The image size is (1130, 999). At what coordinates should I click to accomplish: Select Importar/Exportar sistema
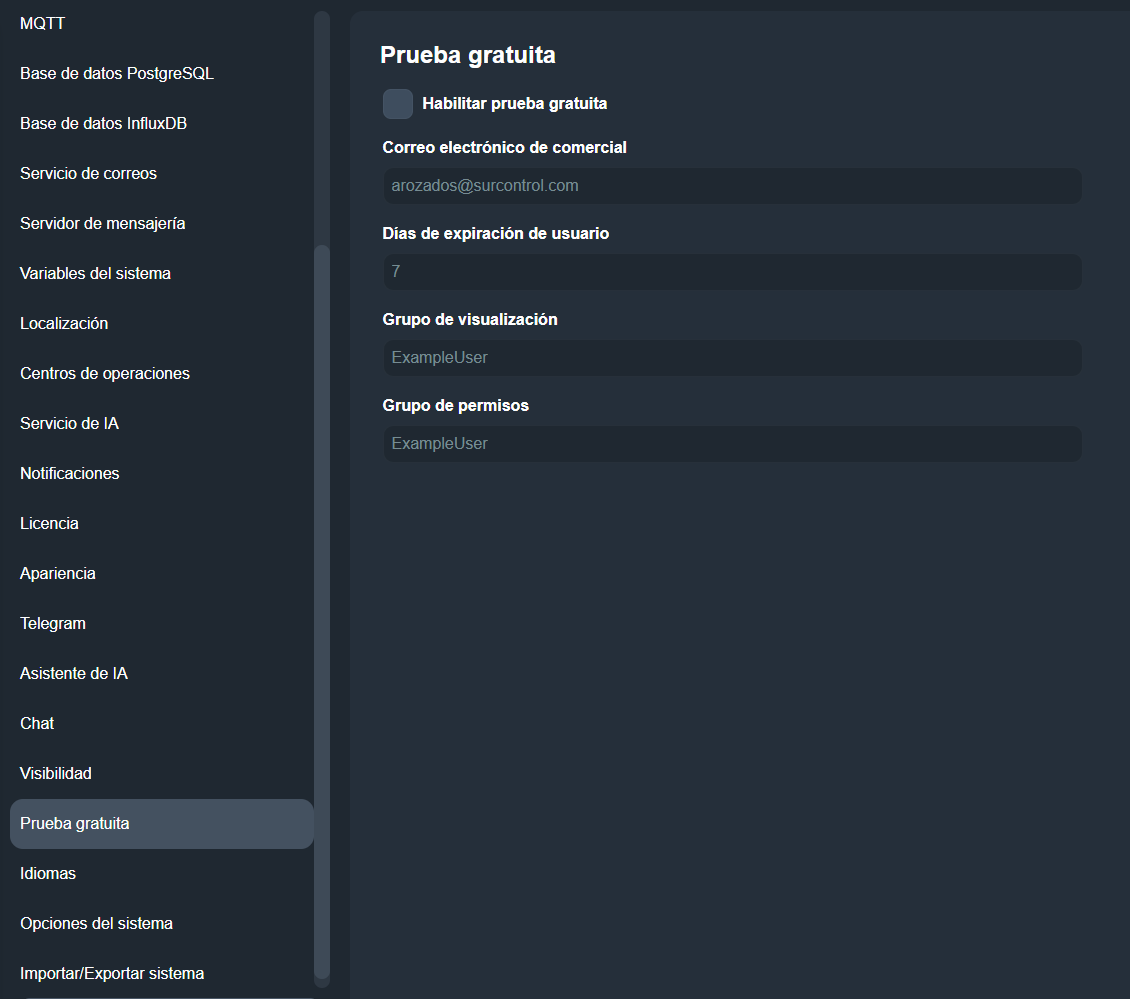pos(112,973)
